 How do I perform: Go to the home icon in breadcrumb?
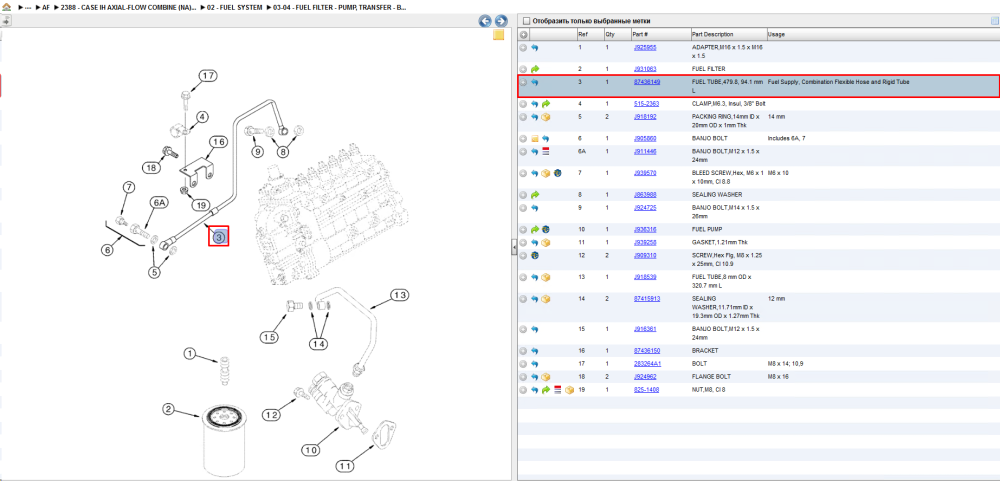click(6, 8)
